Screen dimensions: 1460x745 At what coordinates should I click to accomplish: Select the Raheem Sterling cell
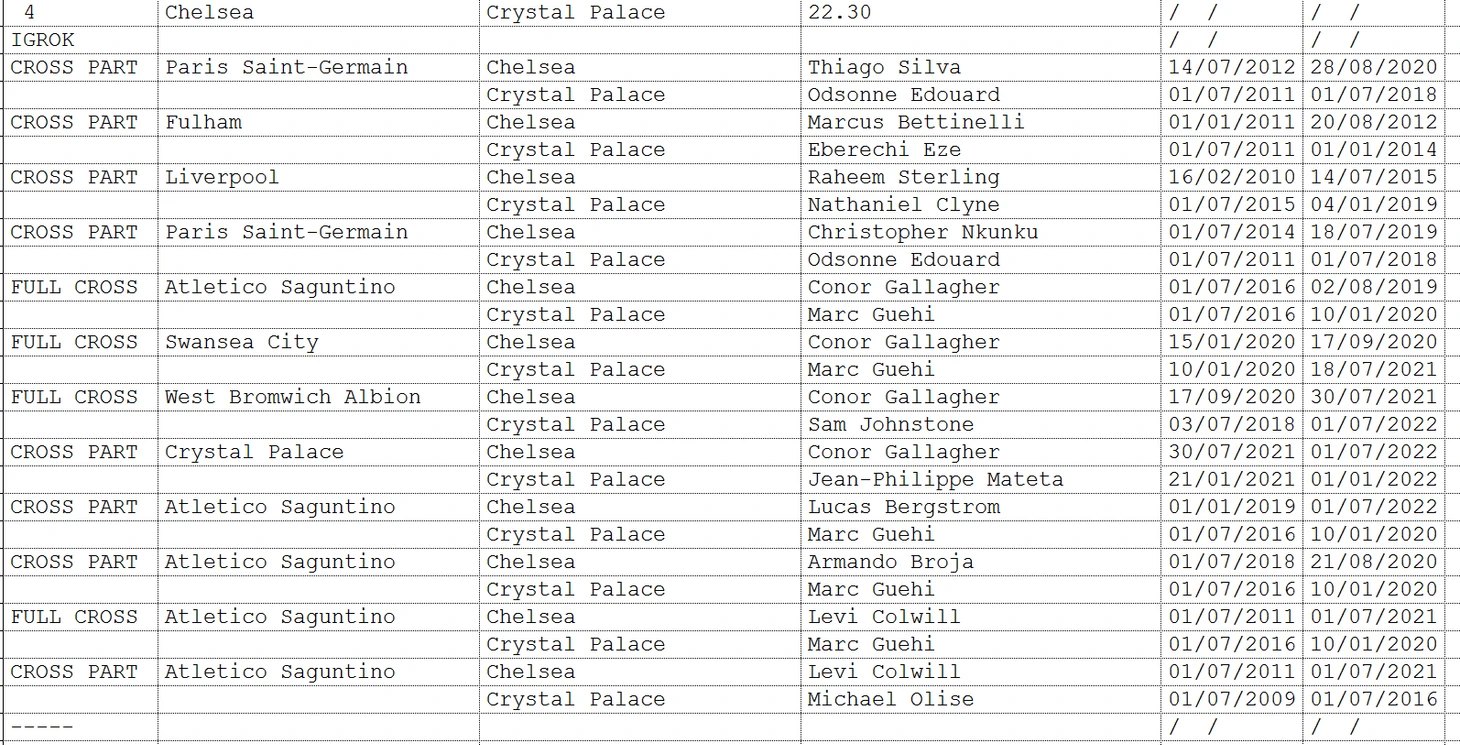(980, 177)
